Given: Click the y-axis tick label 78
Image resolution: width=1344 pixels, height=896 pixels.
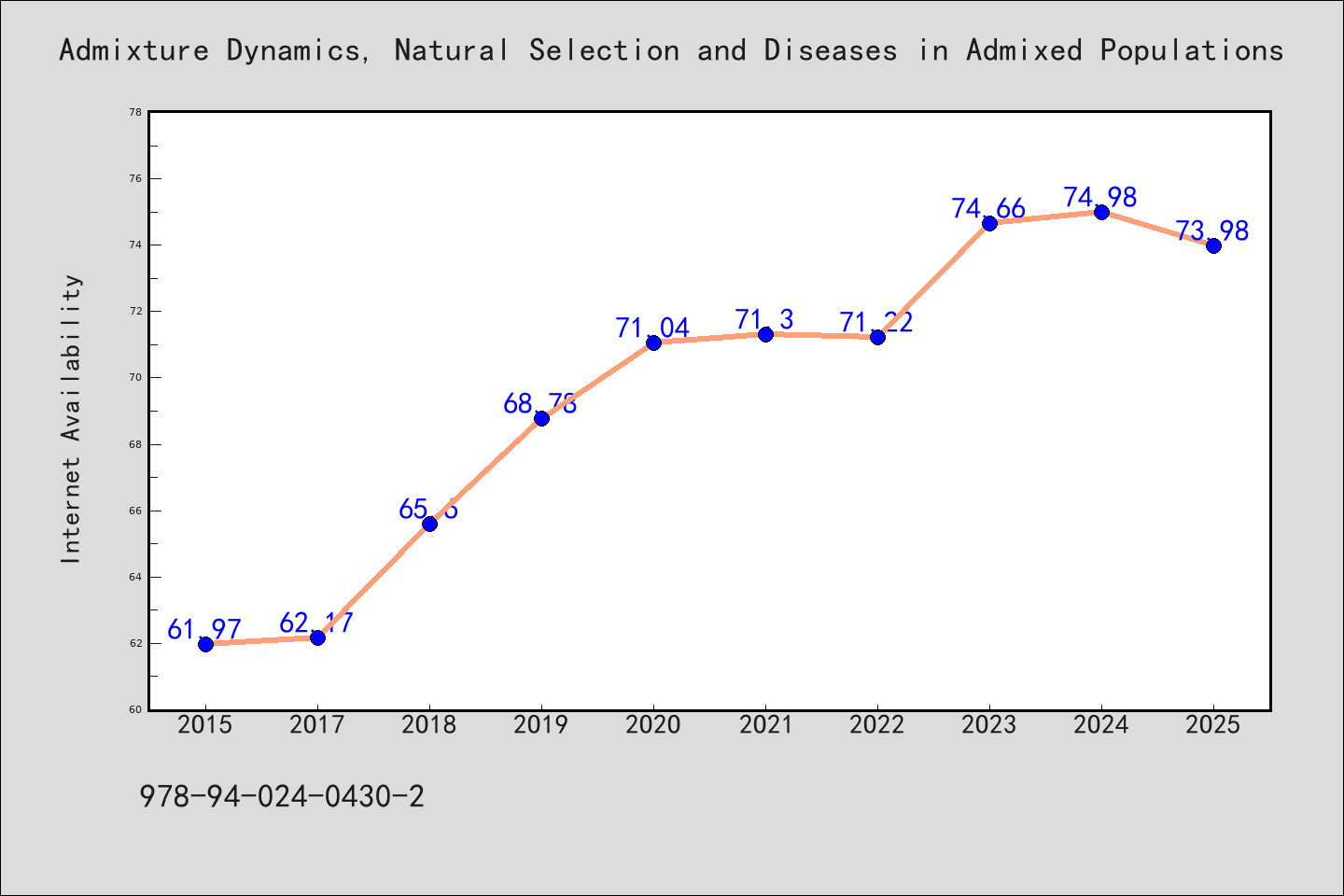Looking at the screenshot, I should tap(135, 112).
